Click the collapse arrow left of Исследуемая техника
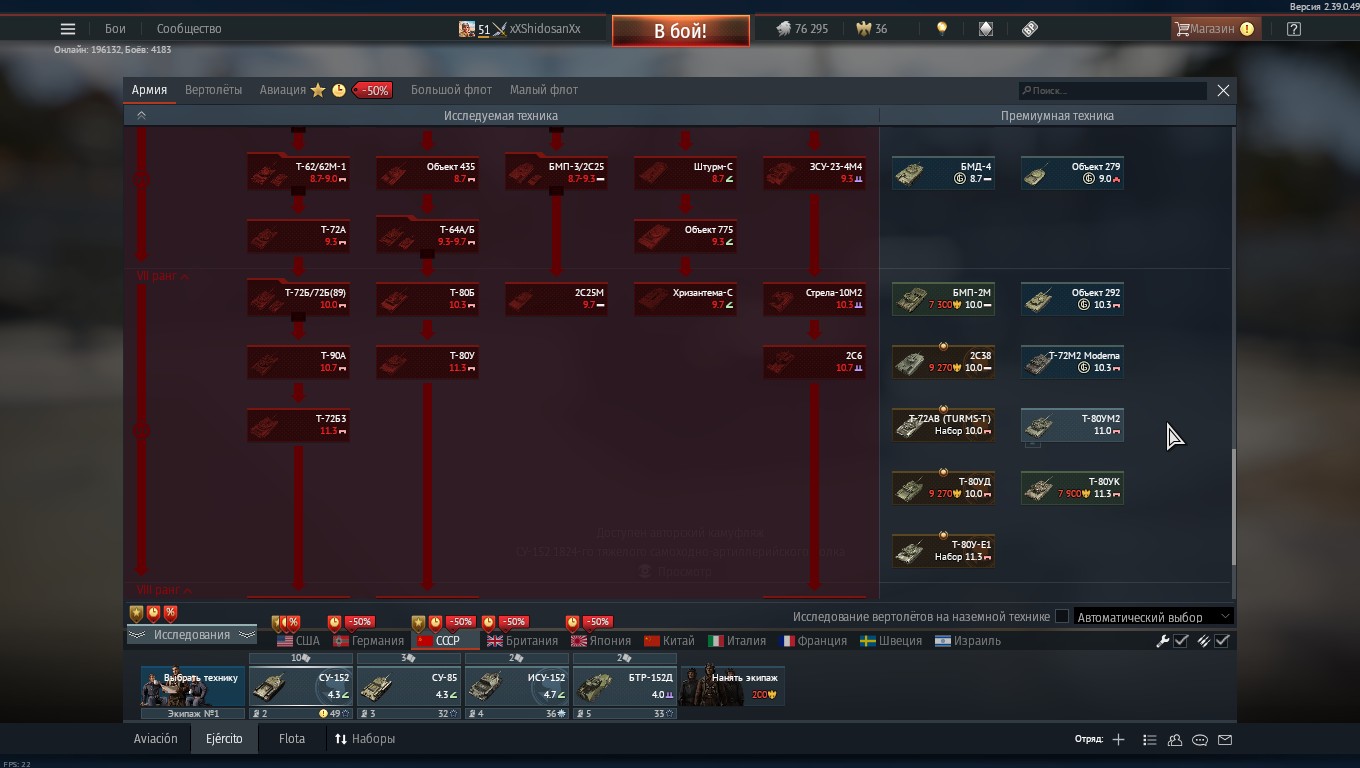 [141, 116]
